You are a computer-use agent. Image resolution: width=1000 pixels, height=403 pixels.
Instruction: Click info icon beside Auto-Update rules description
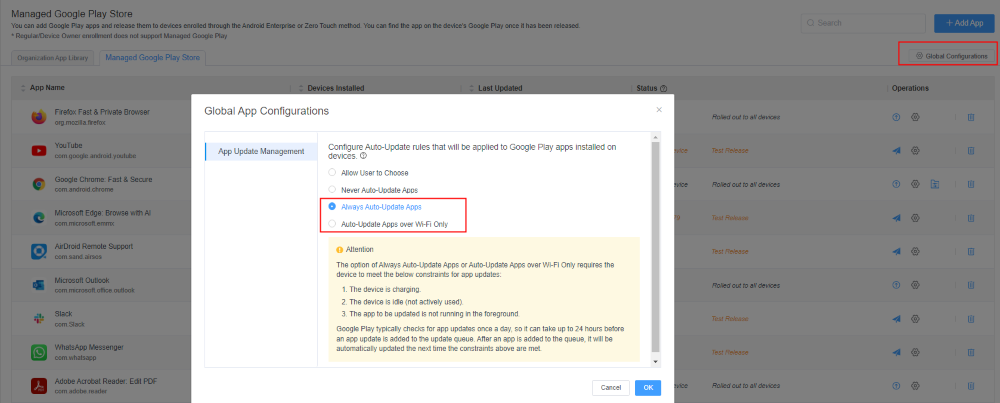(x=363, y=156)
